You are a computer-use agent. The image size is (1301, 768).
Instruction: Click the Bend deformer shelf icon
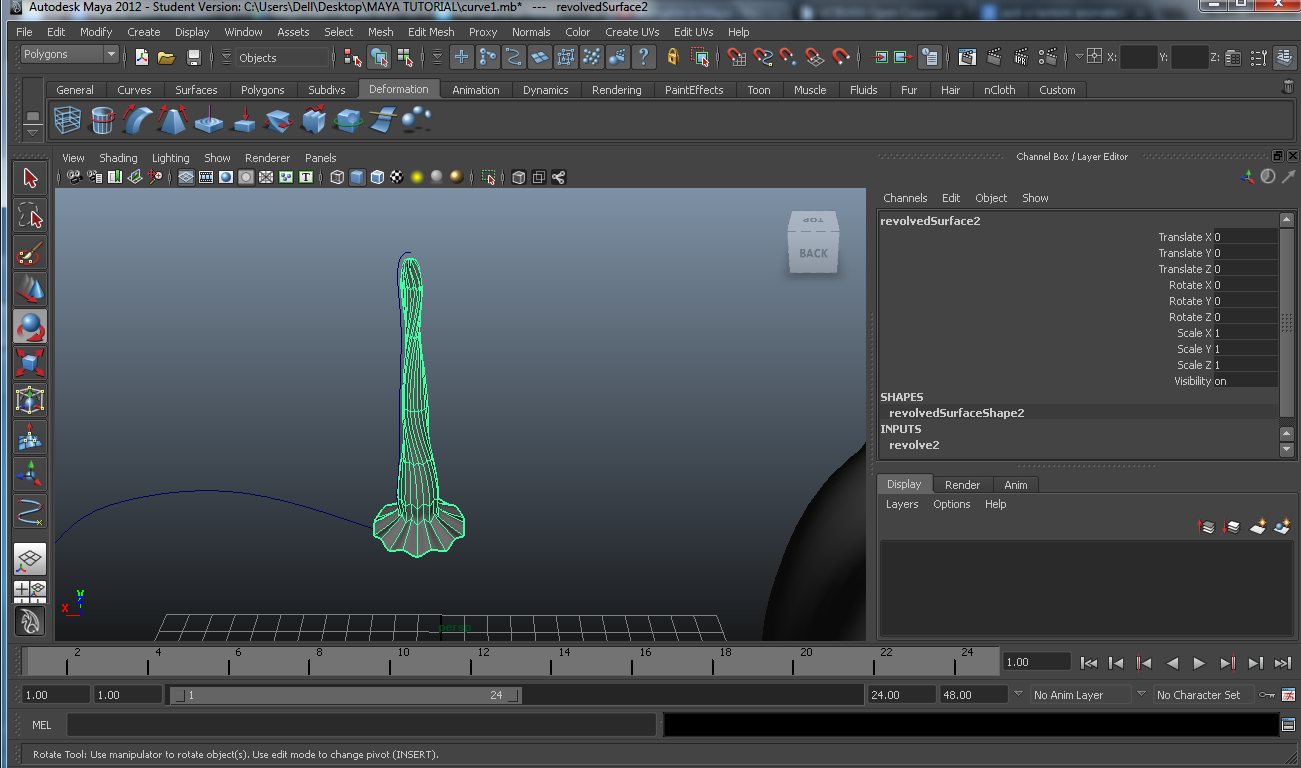[137, 121]
